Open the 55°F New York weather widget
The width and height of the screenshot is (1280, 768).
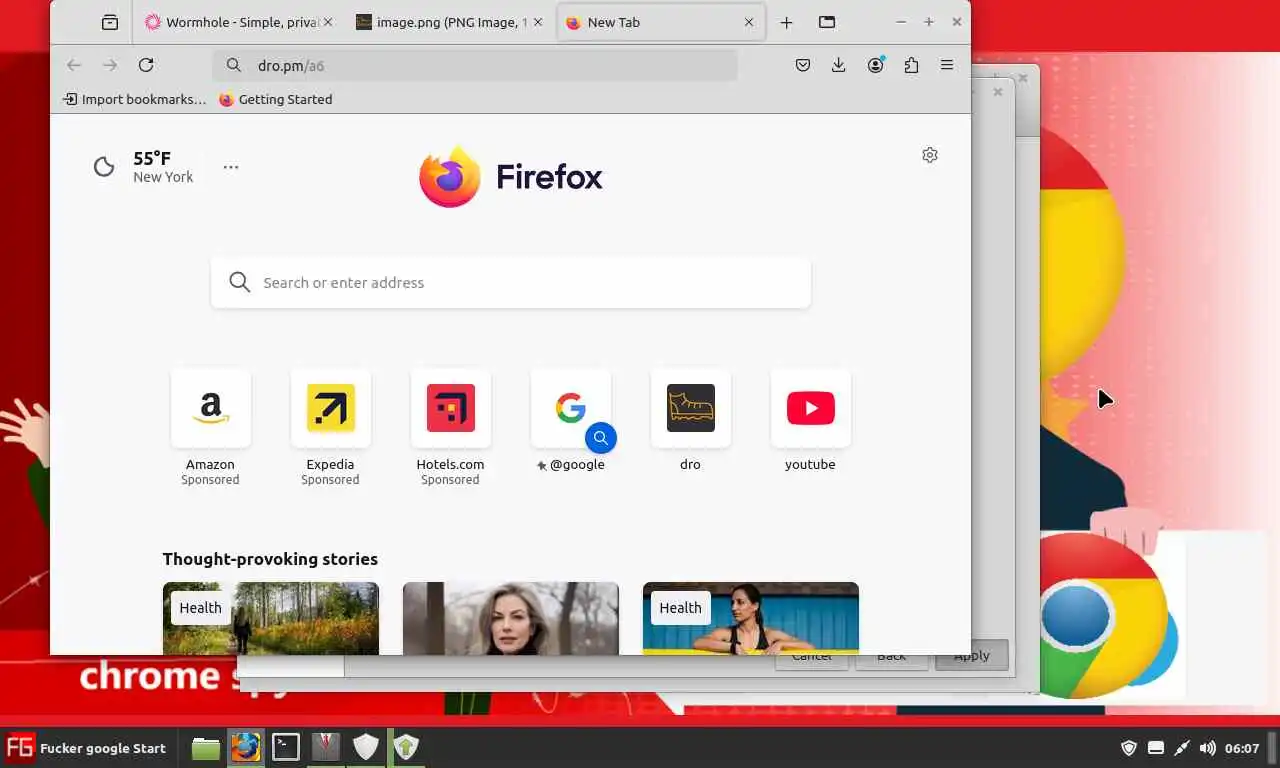144,167
